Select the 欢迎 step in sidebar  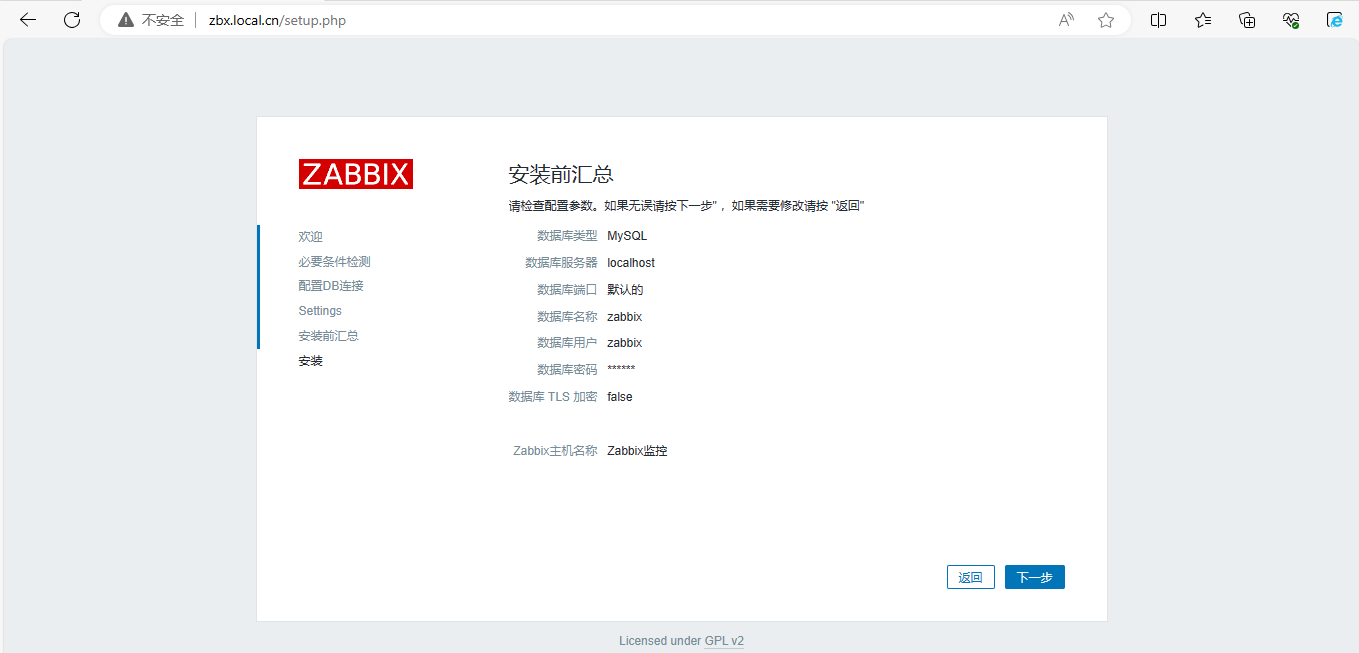[x=310, y=237]
